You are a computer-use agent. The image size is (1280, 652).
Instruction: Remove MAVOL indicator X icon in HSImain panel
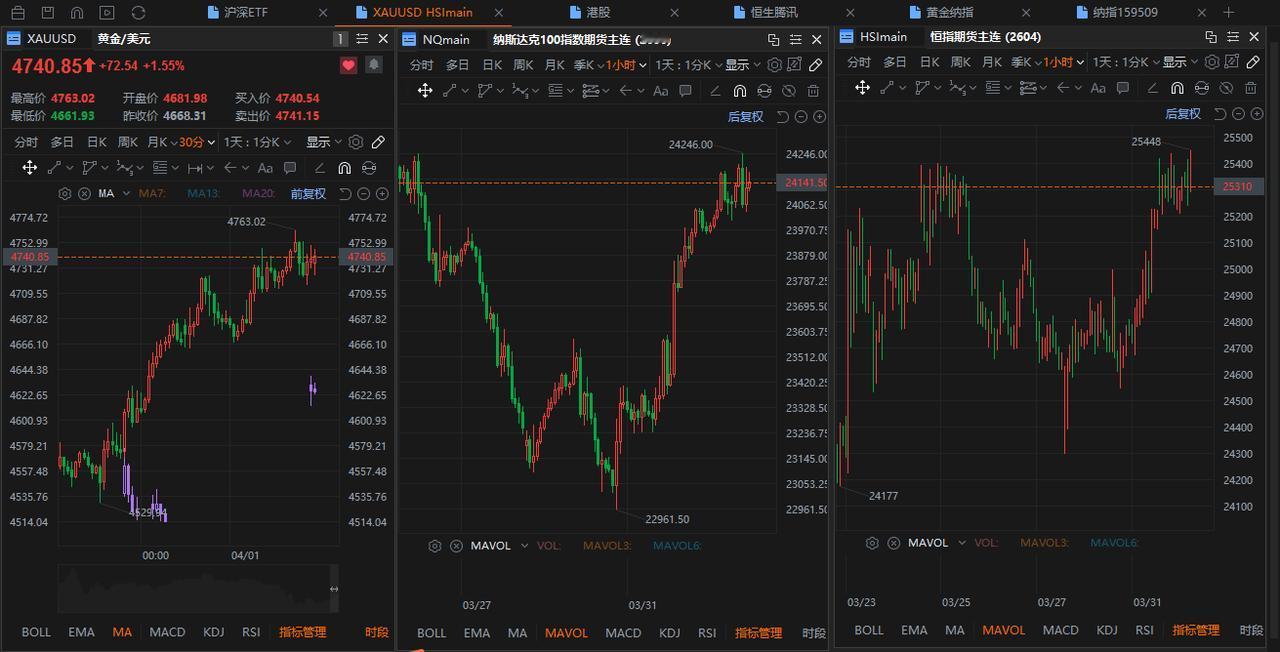894,543
